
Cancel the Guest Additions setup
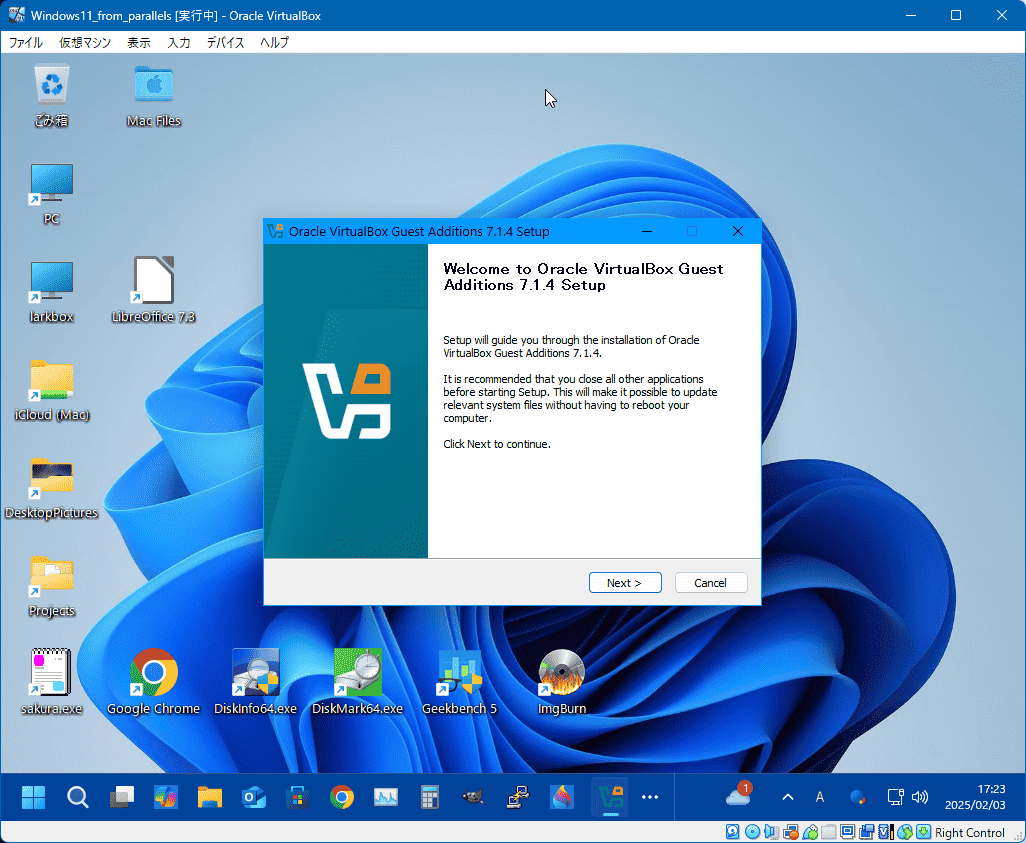pyautogui.click(x=711, y=583)
